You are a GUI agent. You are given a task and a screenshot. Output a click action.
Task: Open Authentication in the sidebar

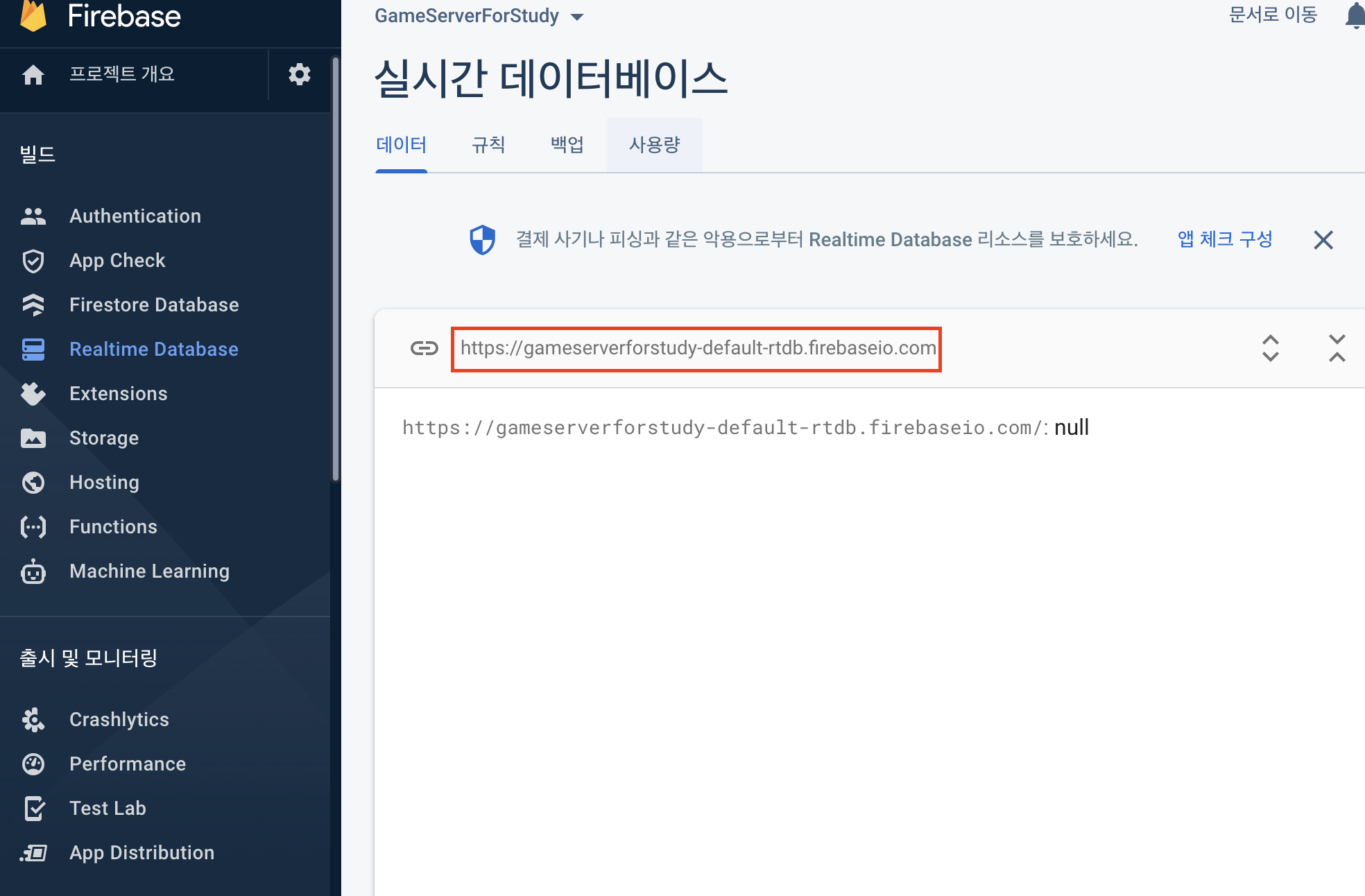tap(135, 216)
